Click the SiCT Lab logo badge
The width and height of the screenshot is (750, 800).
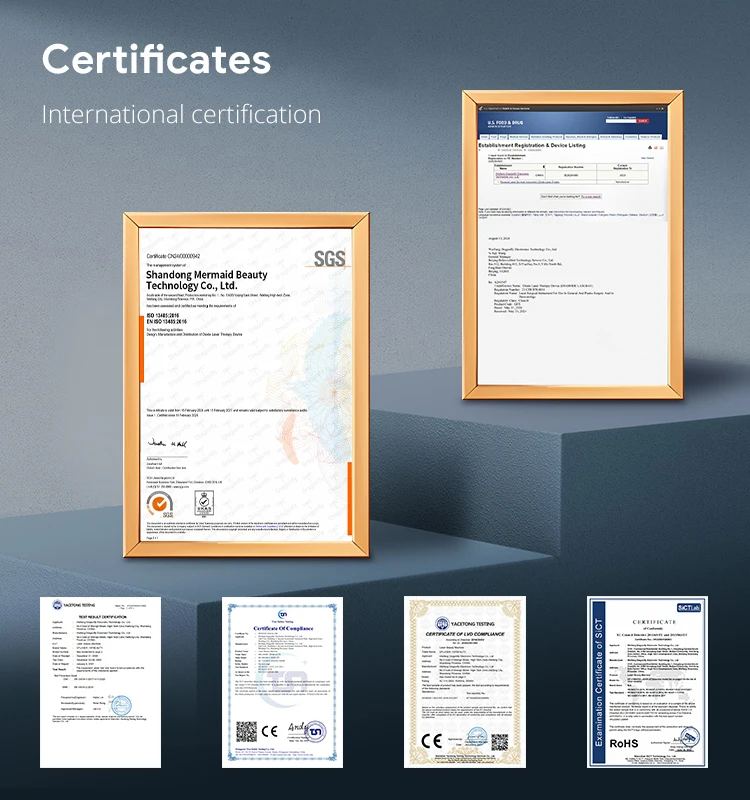pyautogui.click(x=689, y=607)
